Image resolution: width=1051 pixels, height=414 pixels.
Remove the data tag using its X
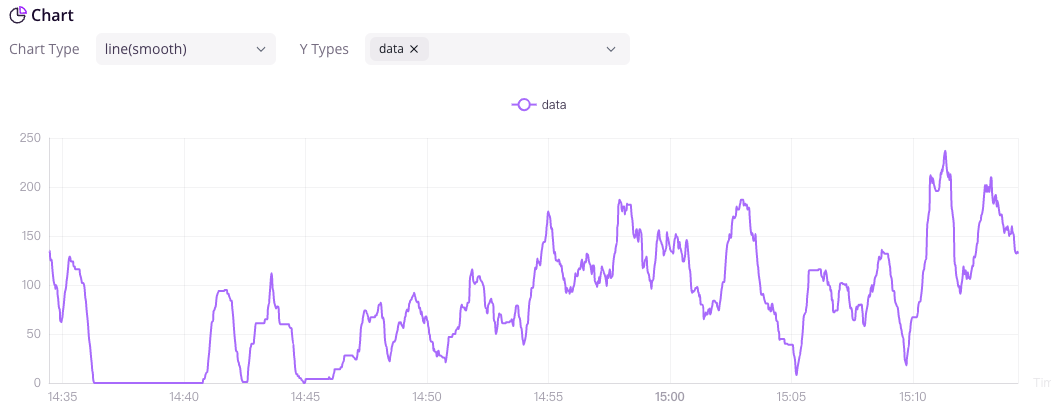click(414, 49)
